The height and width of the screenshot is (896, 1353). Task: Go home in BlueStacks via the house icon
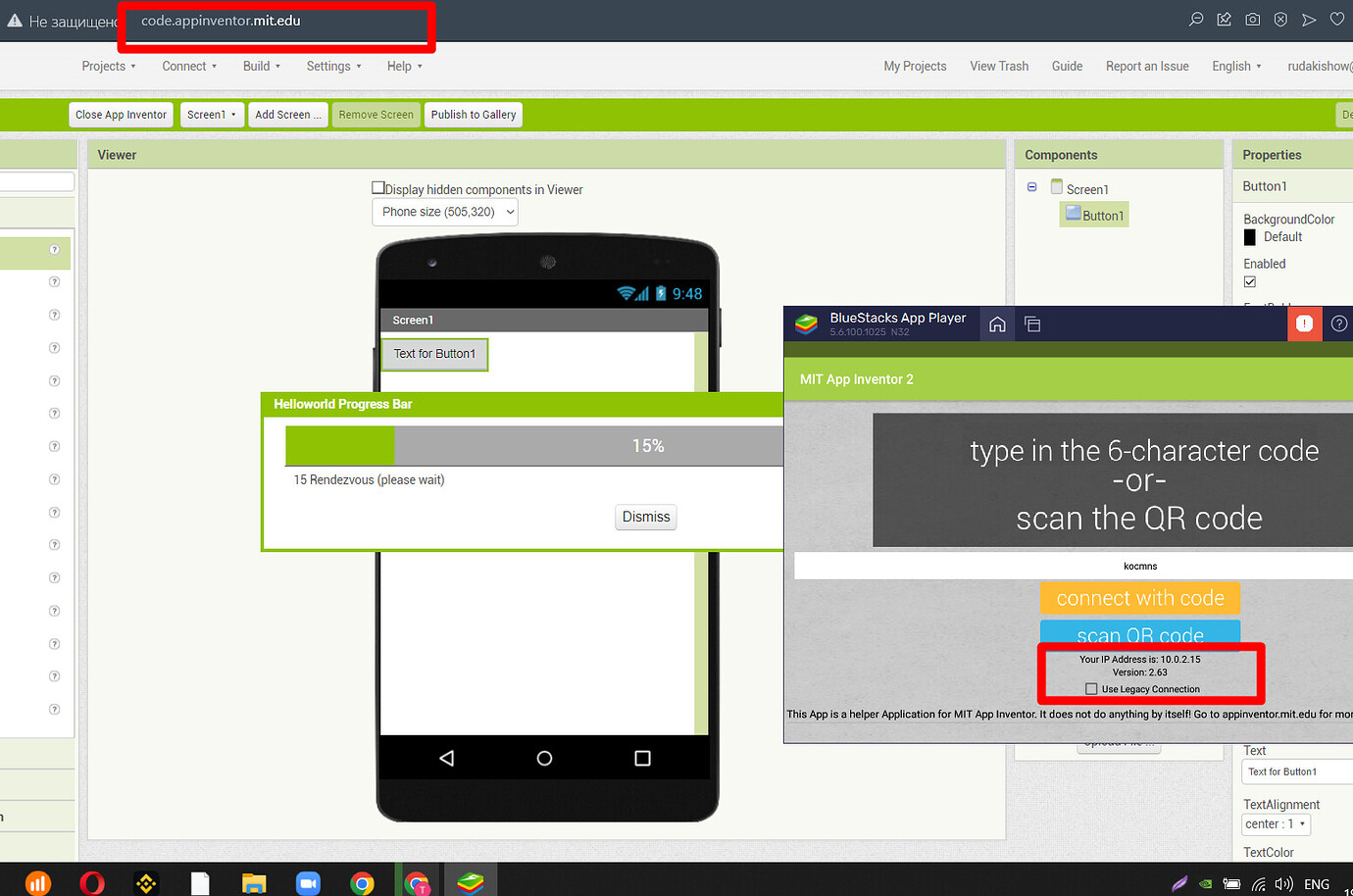pos(996,324)
